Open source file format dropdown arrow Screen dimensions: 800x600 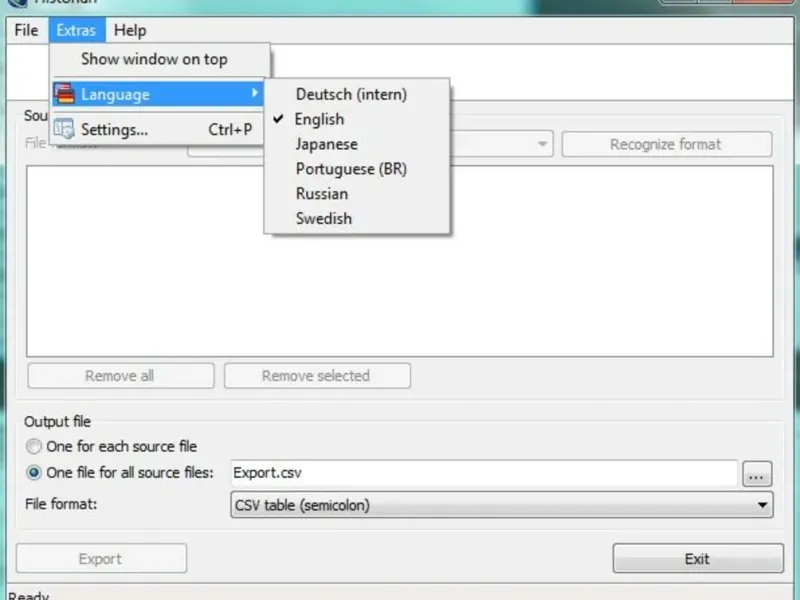pos(542,144)
